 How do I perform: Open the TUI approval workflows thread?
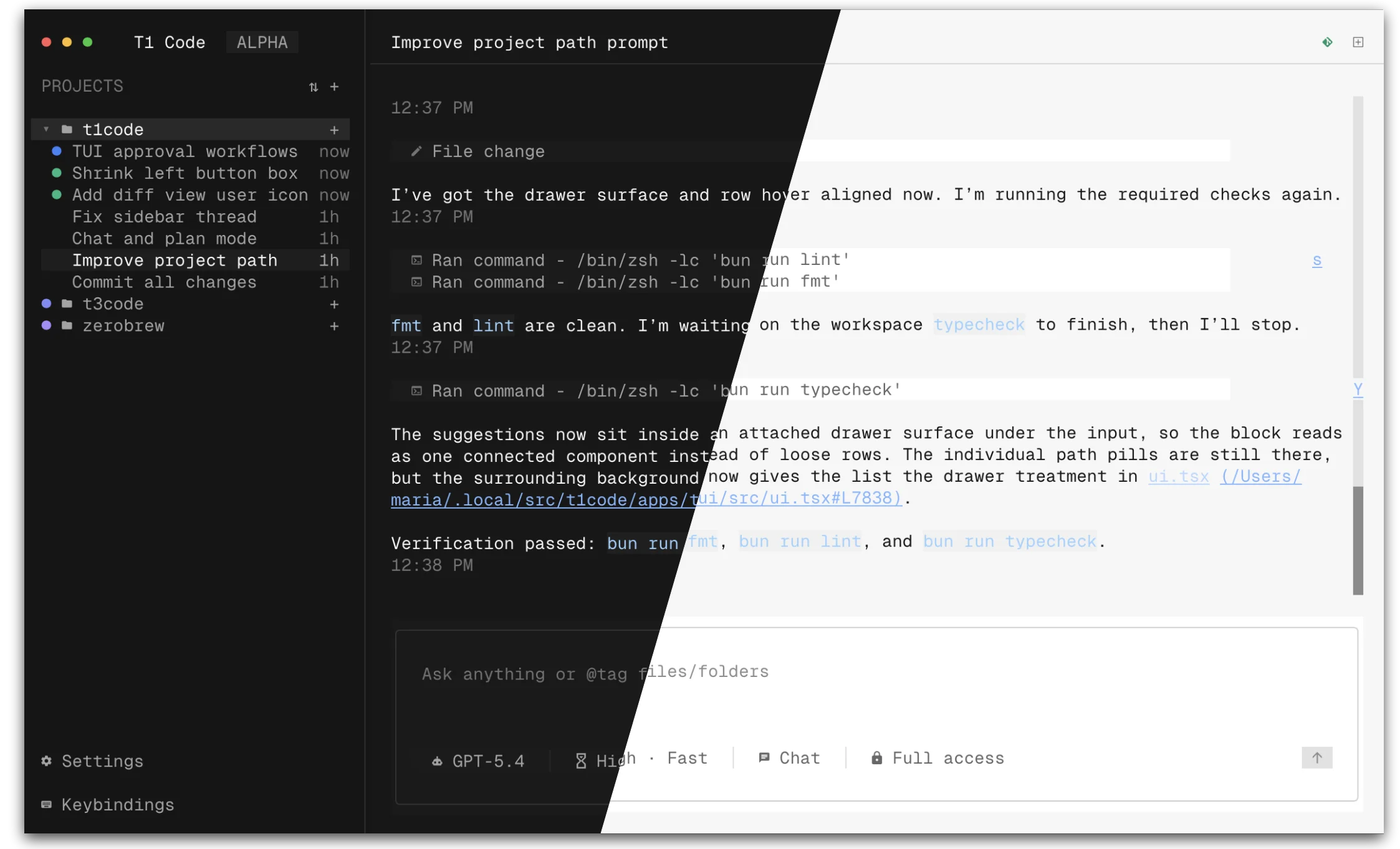195,151
